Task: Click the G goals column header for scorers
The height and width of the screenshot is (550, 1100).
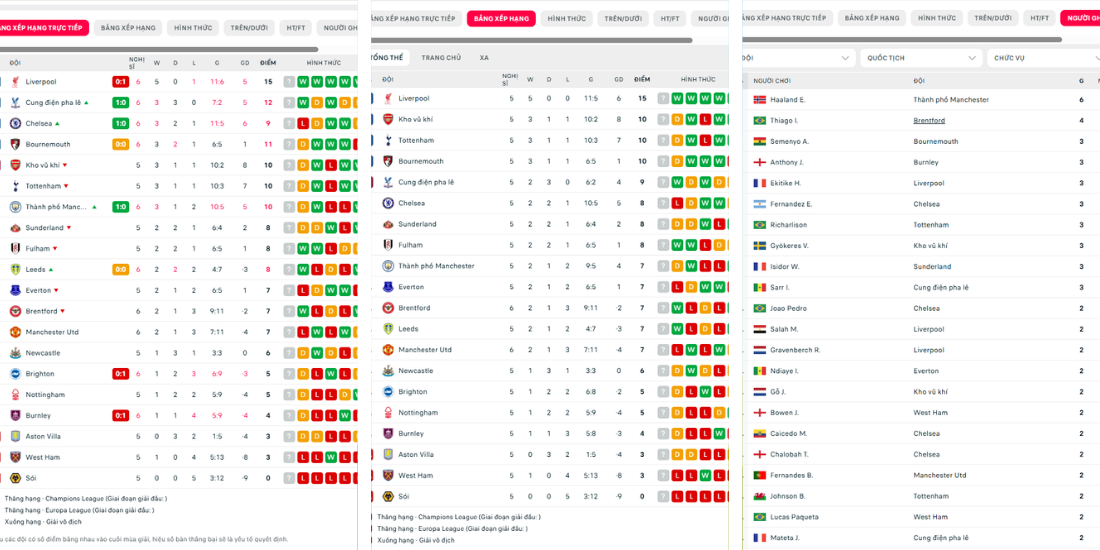Action: pos(1081,81)
